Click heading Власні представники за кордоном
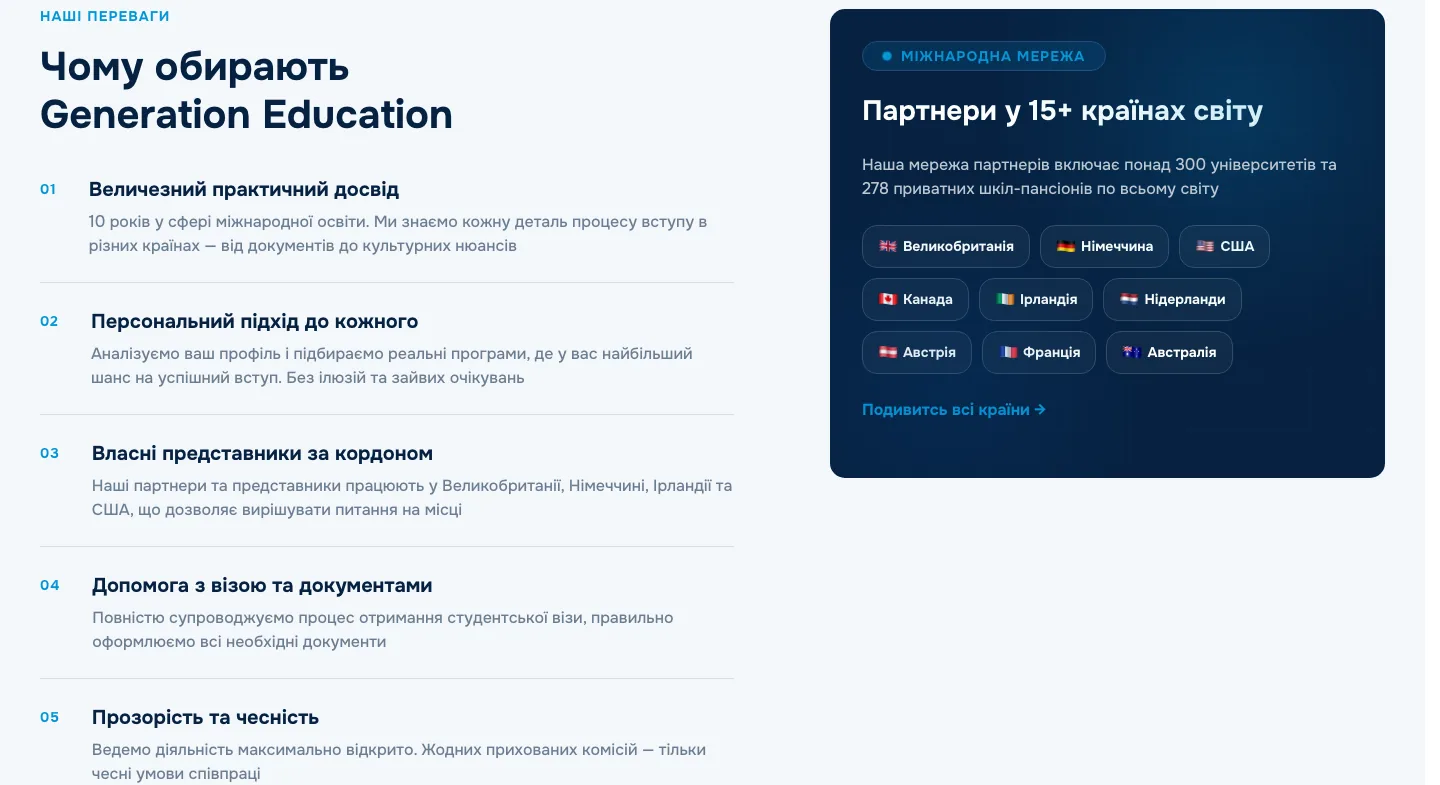1440x785 pixels. coord(262,453)
